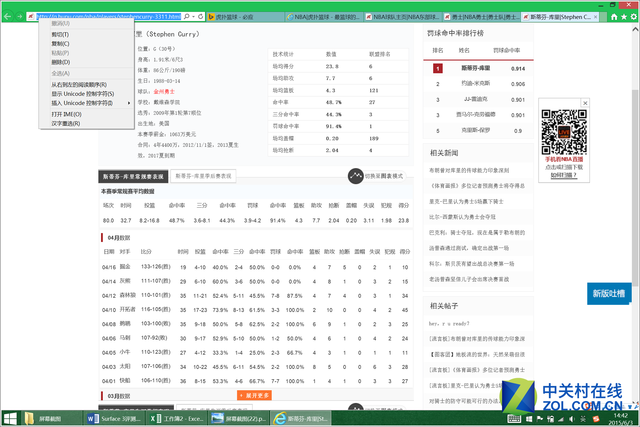
Task: Click the page scrollbar up arrow
Action: (635, 29)
